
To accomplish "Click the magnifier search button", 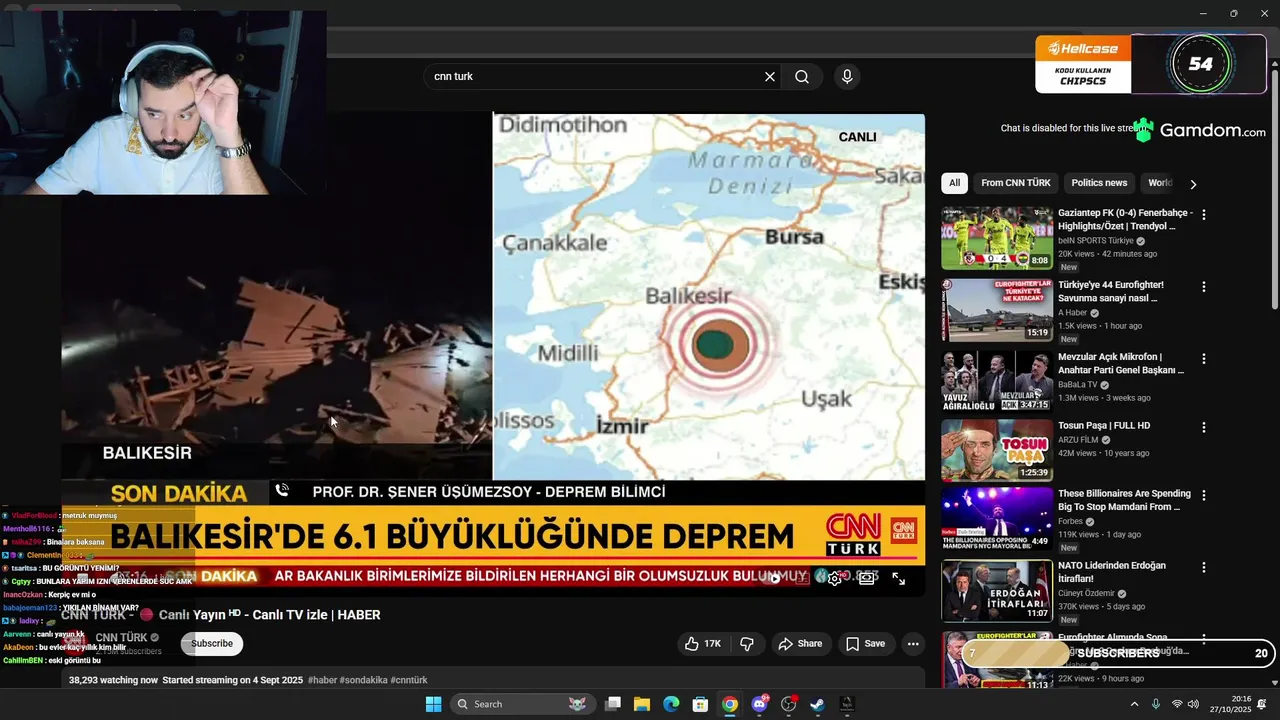I will [x=802, y=77].
